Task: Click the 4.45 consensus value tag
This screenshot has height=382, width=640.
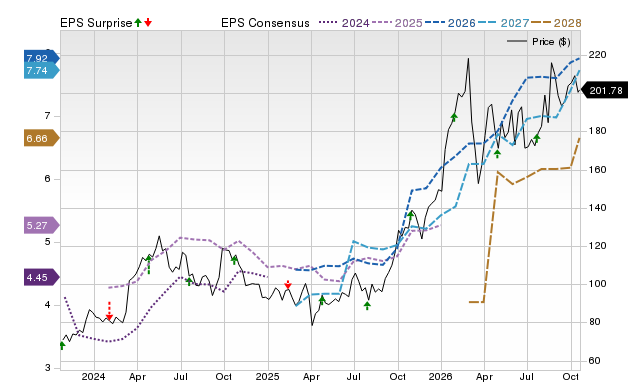Action: (41, 278)
